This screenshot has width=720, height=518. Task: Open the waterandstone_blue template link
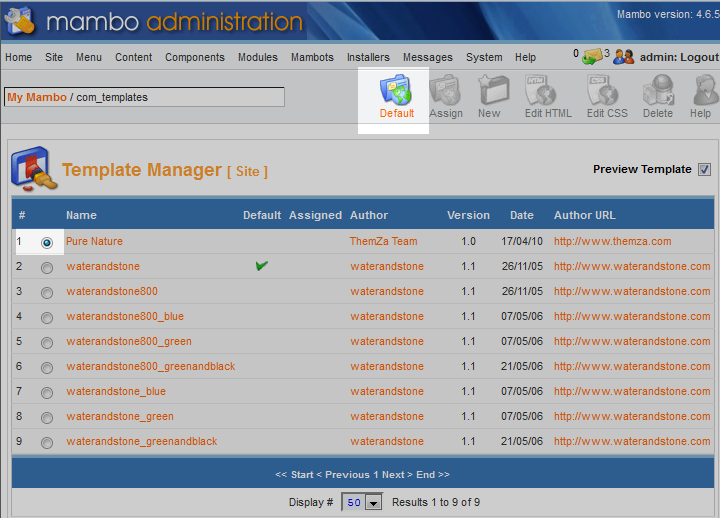(x=116, y=391)
